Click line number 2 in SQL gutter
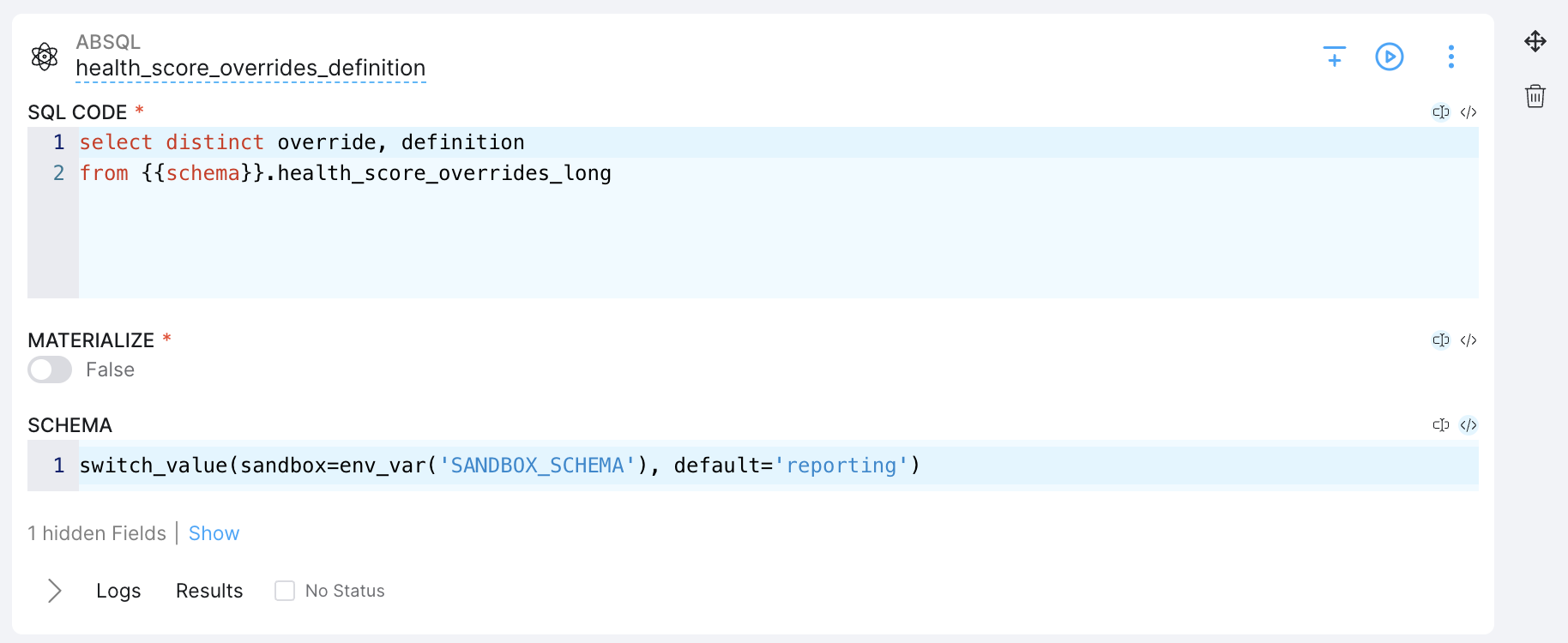This screenshot has width=1568, height=643. point(58,173)
